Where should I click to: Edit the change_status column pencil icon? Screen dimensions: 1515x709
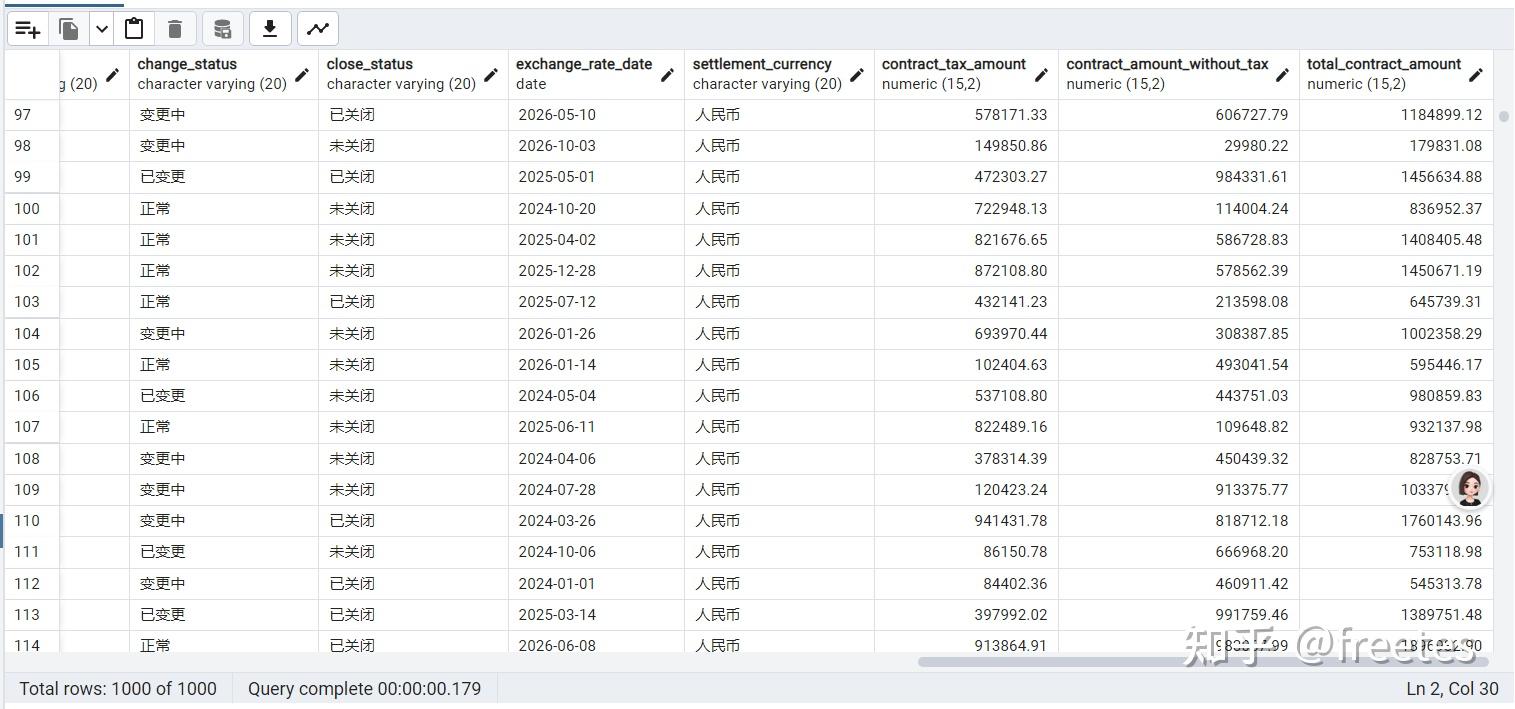302,74
